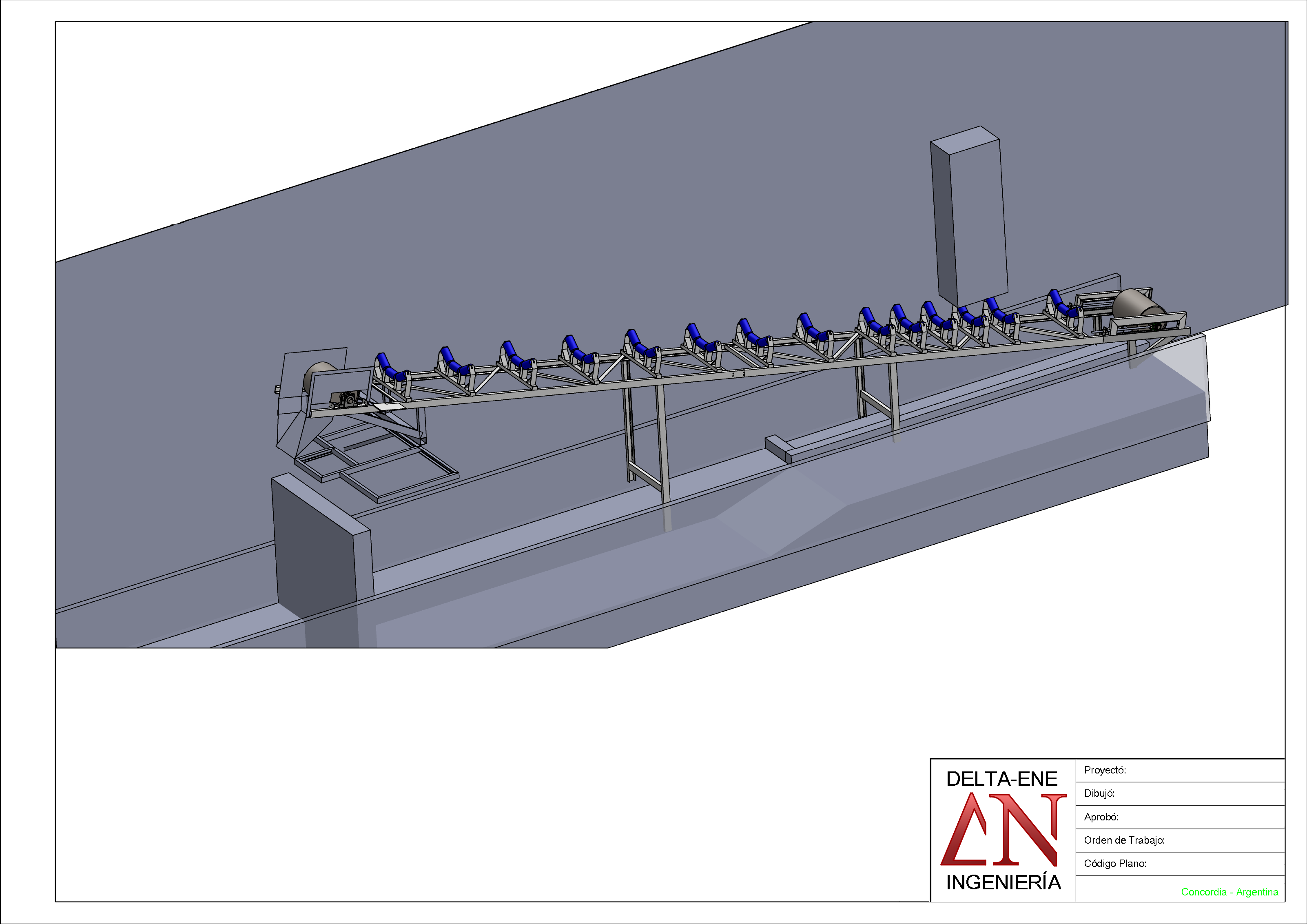Click the small block on floor between supports
This screenshot has width=1307, height=924.
click(778, 447)
